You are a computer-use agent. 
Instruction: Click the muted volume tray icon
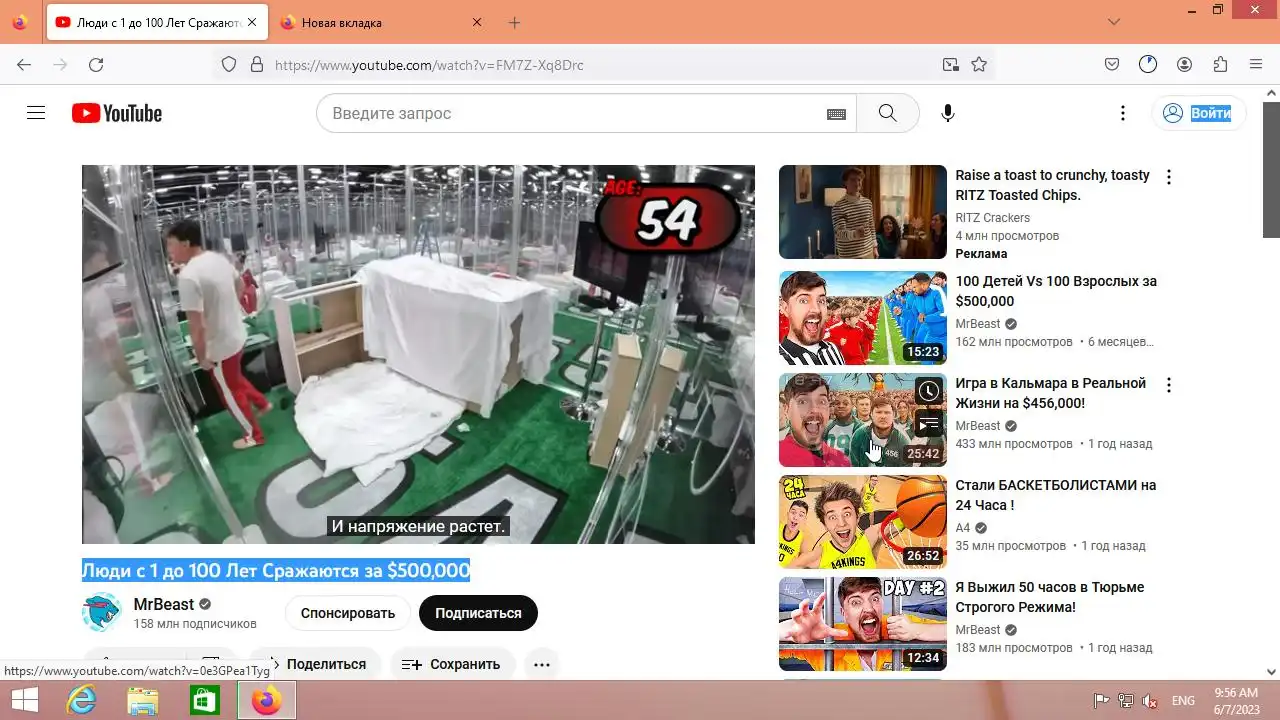(x=1151, y=700)
